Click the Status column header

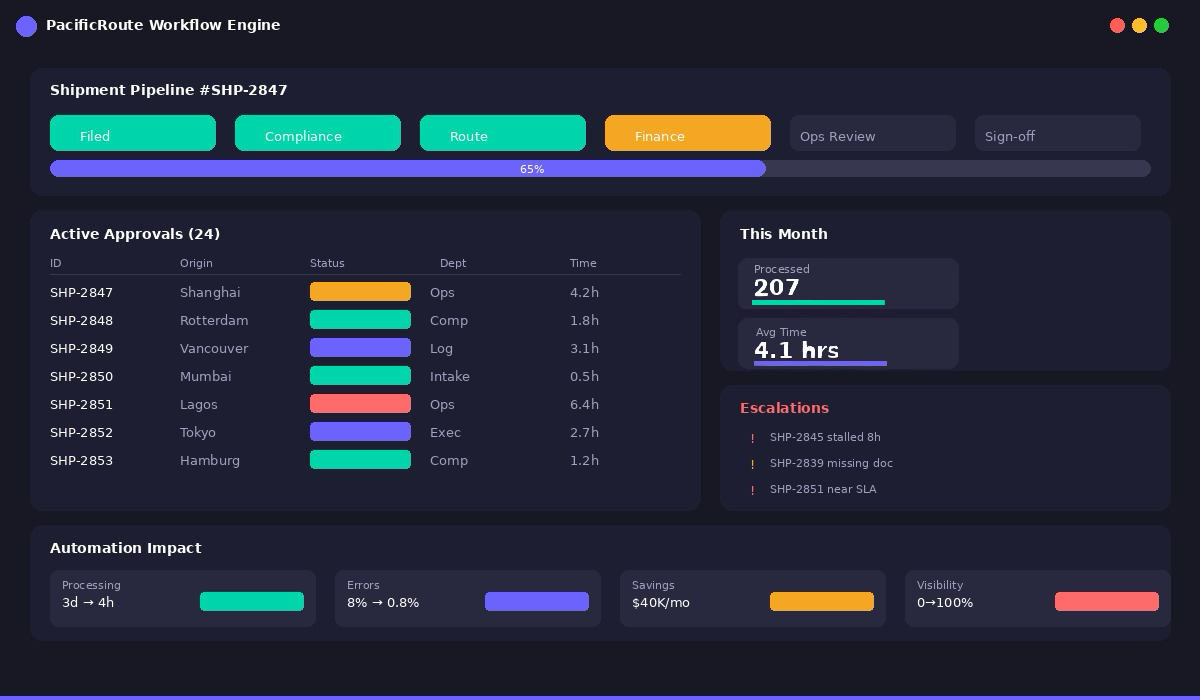pos(327,263)
